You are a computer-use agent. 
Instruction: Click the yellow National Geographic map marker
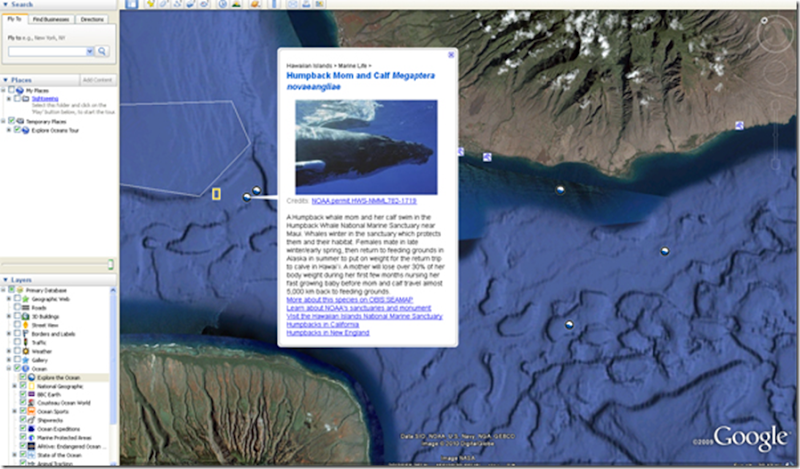tap(216, 193)
